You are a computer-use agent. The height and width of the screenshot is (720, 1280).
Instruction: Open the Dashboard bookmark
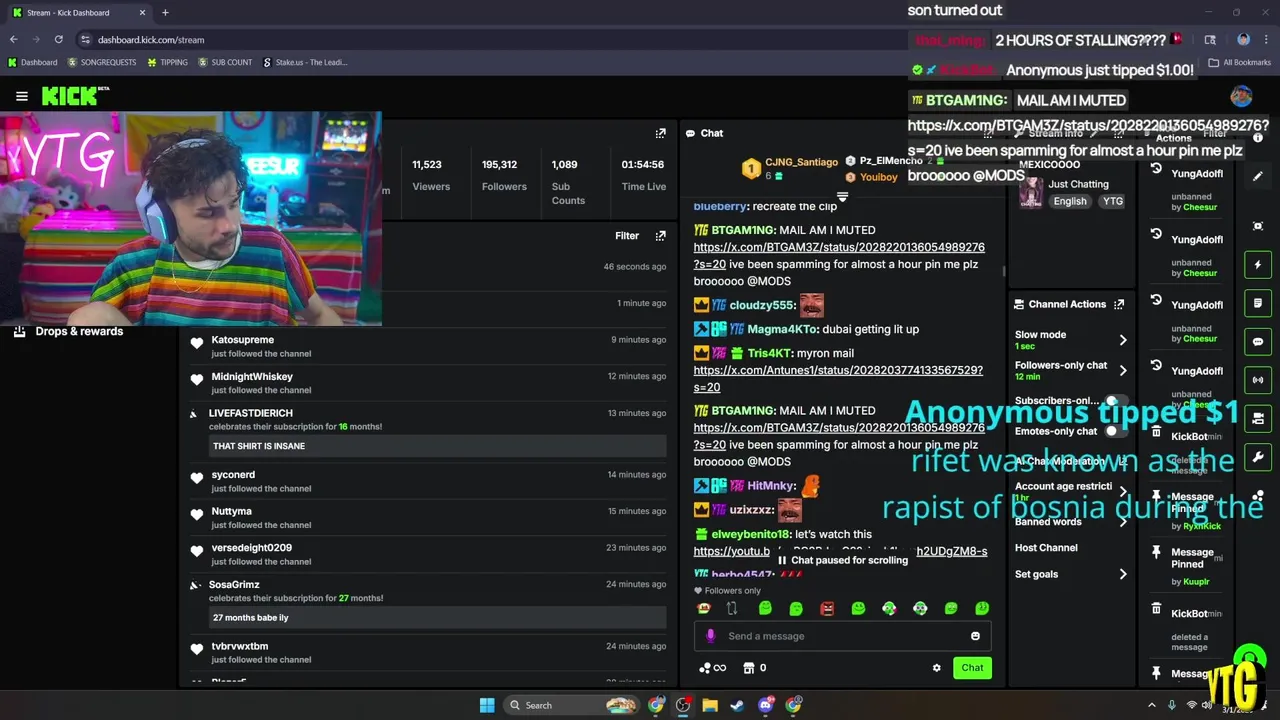(32, 62)
